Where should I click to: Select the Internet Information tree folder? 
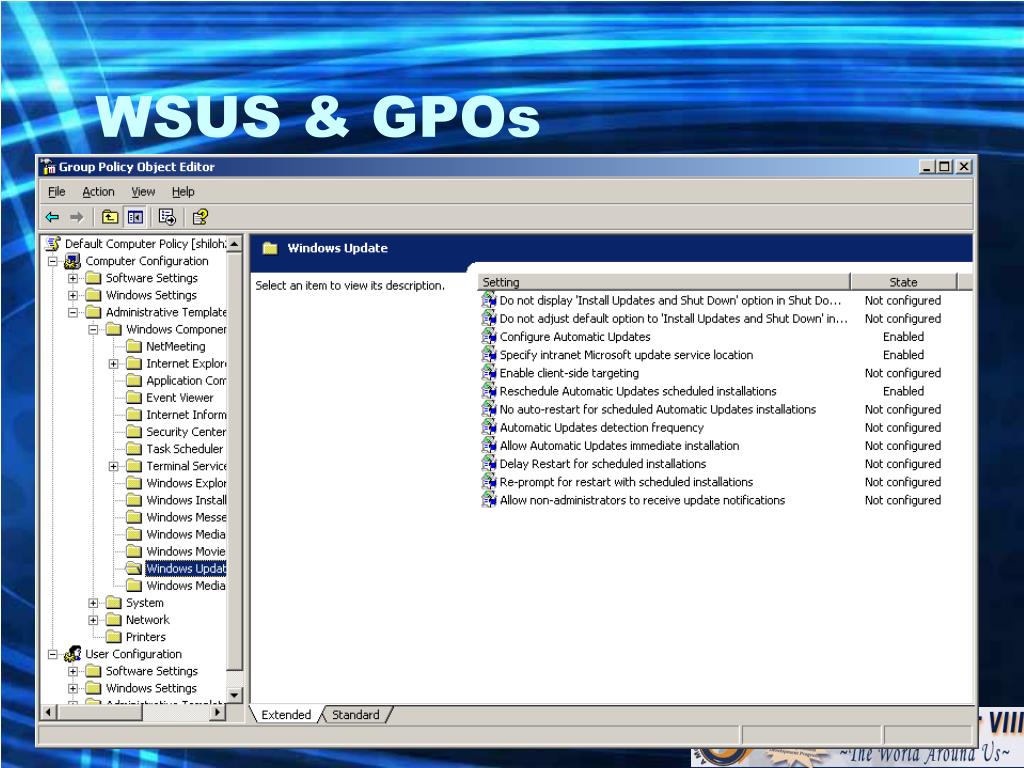coord(185,415)
